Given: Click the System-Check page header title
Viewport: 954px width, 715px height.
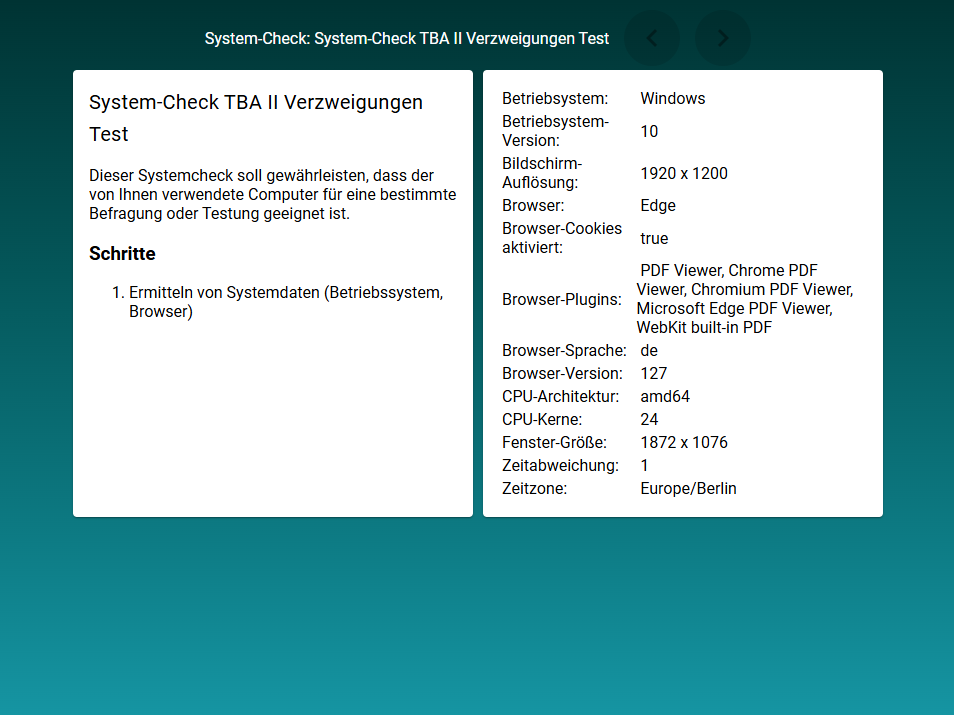Looking at the screenshot, I should [x=406, y=38].
